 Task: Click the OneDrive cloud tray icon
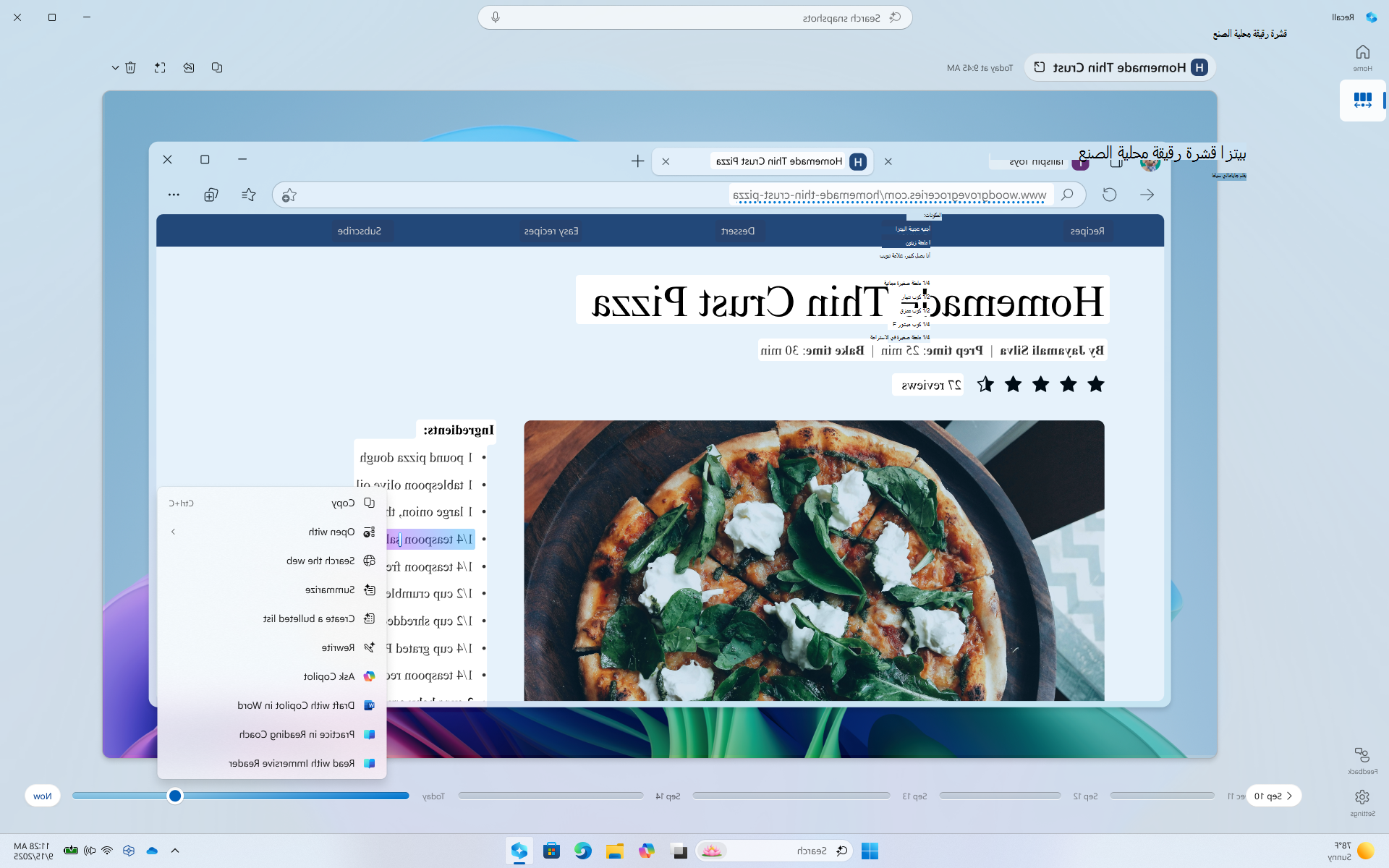152,851
